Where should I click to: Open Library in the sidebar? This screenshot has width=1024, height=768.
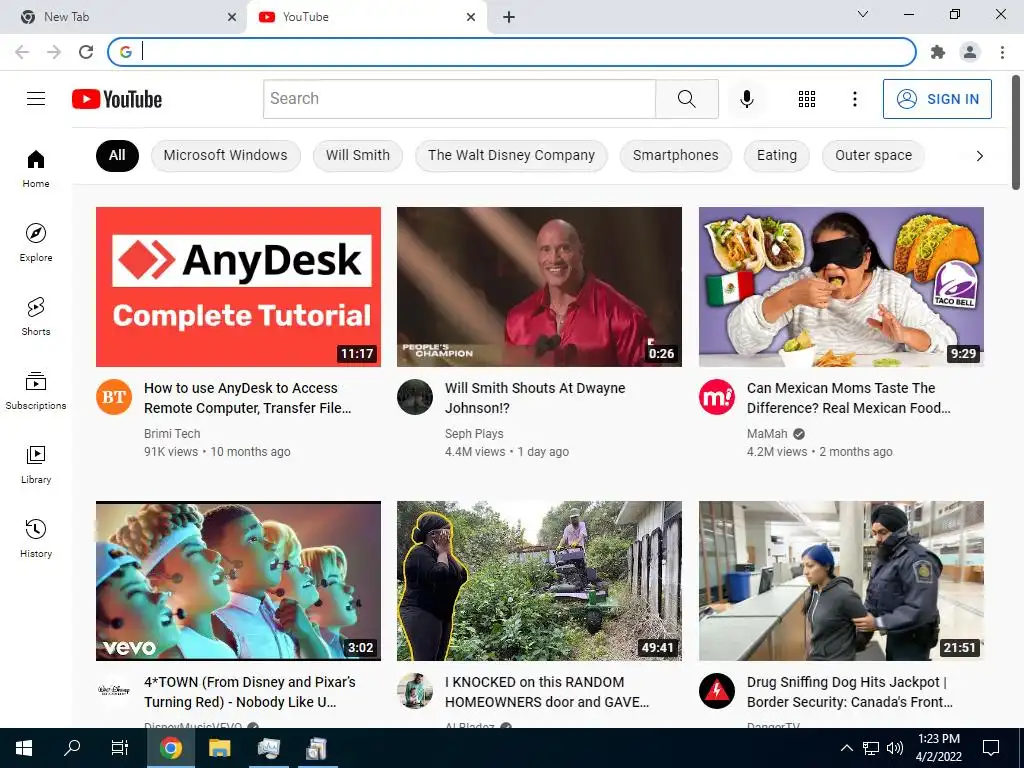(36, 464)
